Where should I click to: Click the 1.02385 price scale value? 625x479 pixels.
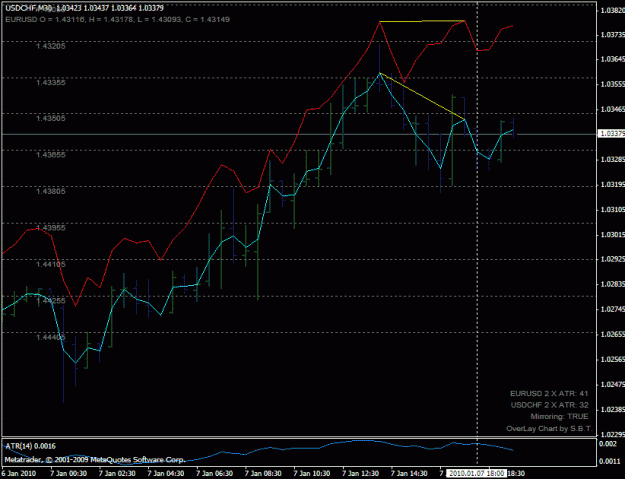click(x=613, y=409)
